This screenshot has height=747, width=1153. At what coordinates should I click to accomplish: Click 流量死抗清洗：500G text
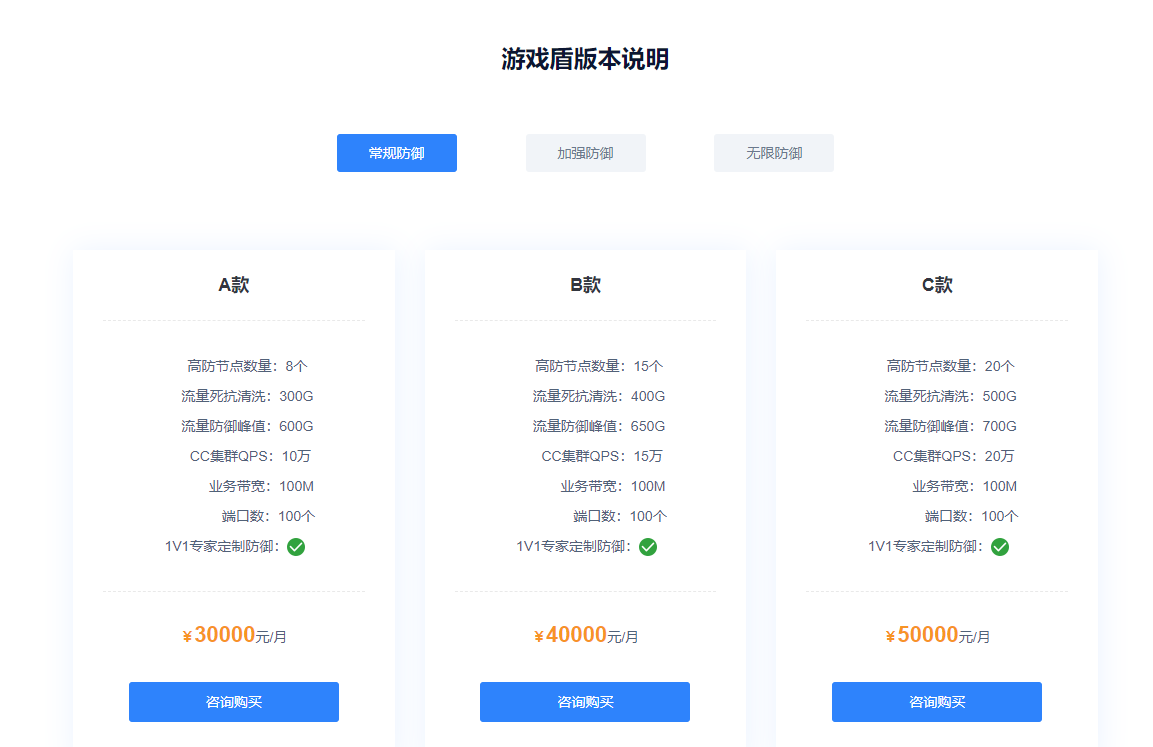point(950,396)
